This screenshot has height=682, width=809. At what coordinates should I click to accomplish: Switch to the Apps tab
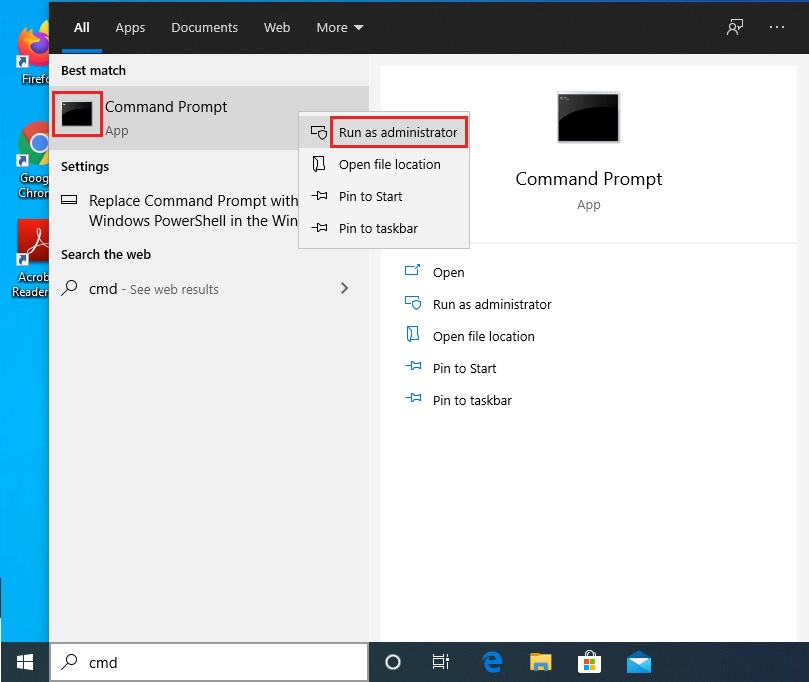coord(130,27)
